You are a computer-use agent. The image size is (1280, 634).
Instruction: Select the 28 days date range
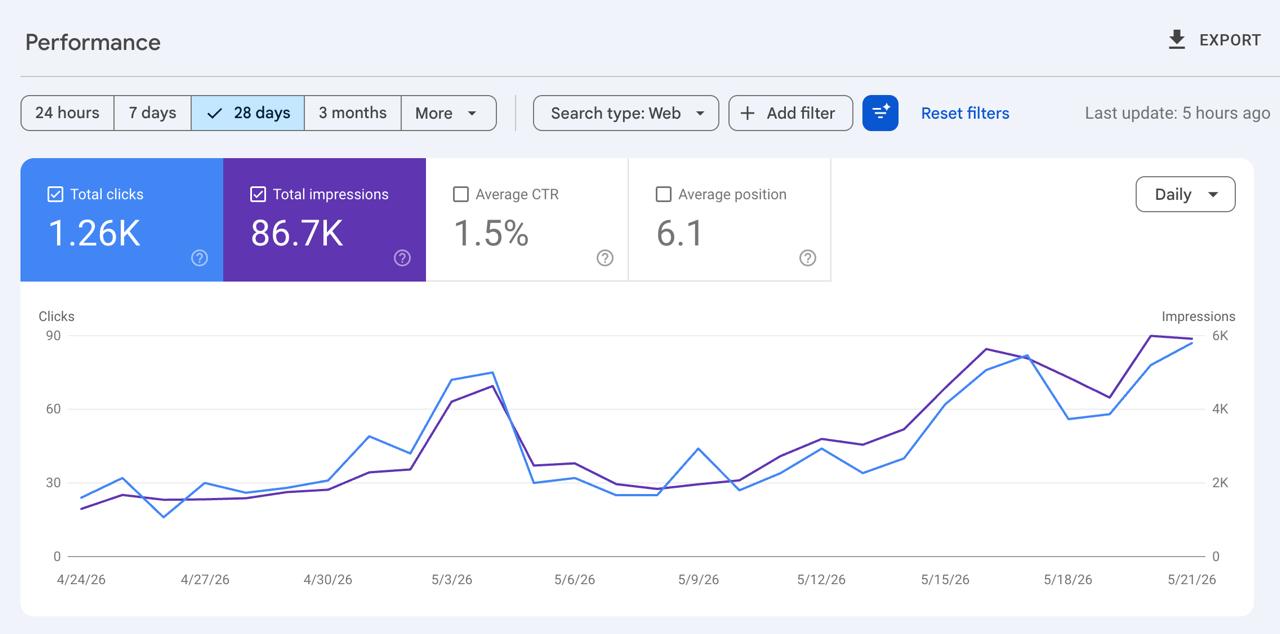point(248,113)
